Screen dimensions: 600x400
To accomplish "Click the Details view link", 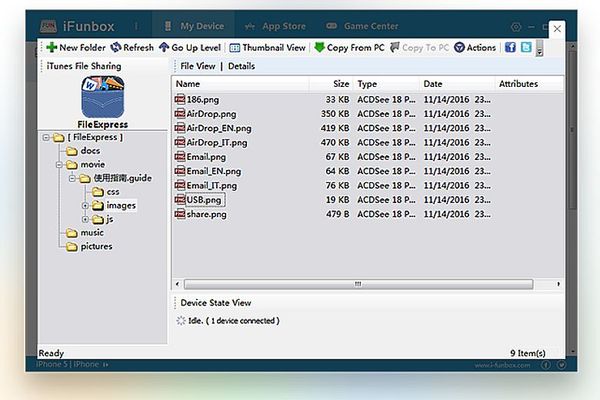I will 241,66.
